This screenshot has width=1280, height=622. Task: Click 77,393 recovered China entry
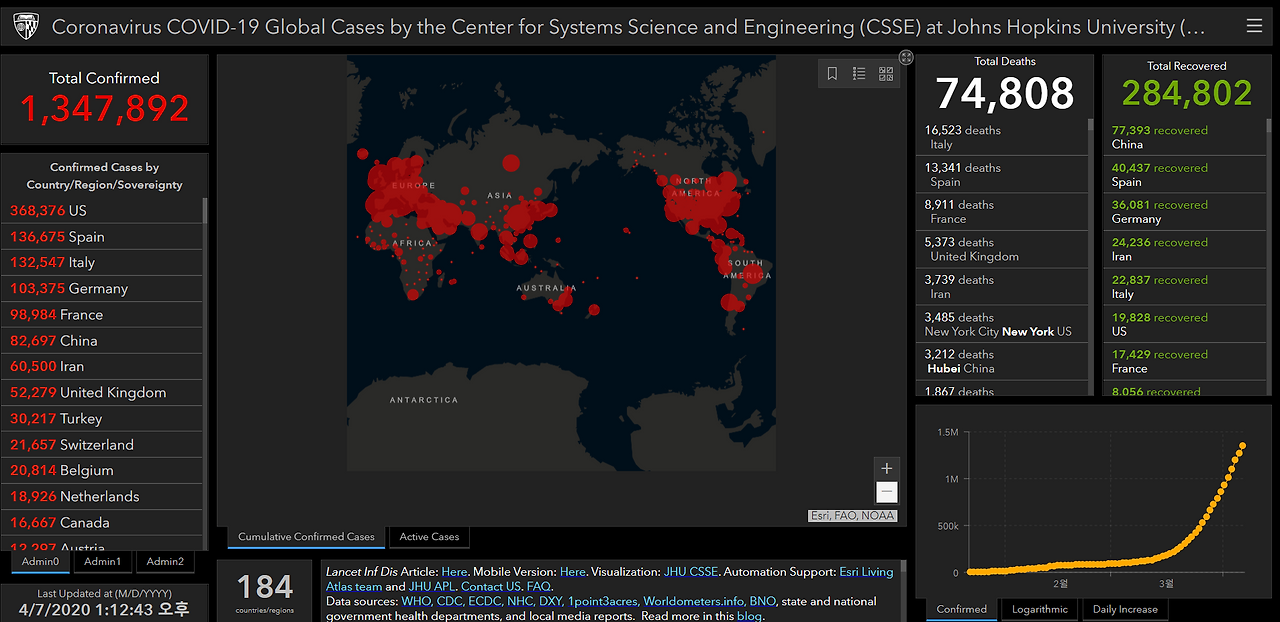coord(1187,137)
